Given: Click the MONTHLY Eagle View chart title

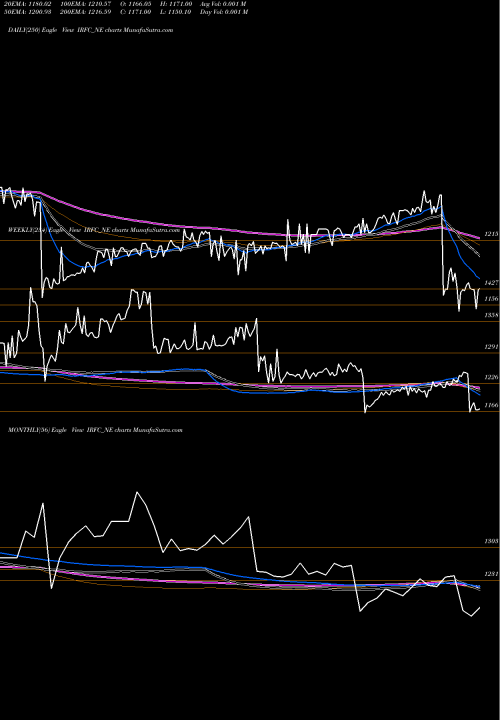Looking at the screenshot, I should click(x=96, y=430).
